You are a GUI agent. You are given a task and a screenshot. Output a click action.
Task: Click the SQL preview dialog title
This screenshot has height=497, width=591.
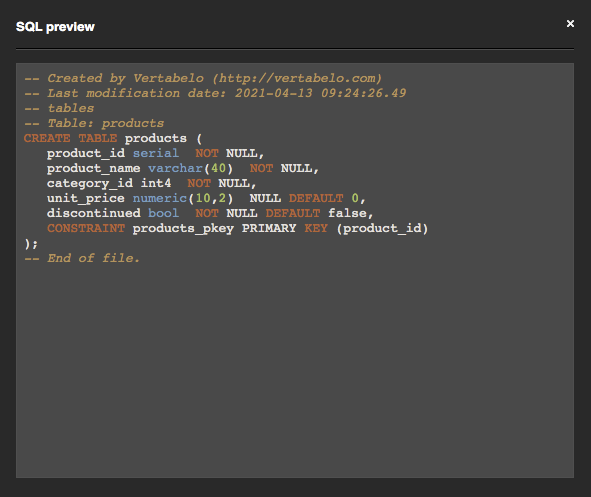pos(55,27)
